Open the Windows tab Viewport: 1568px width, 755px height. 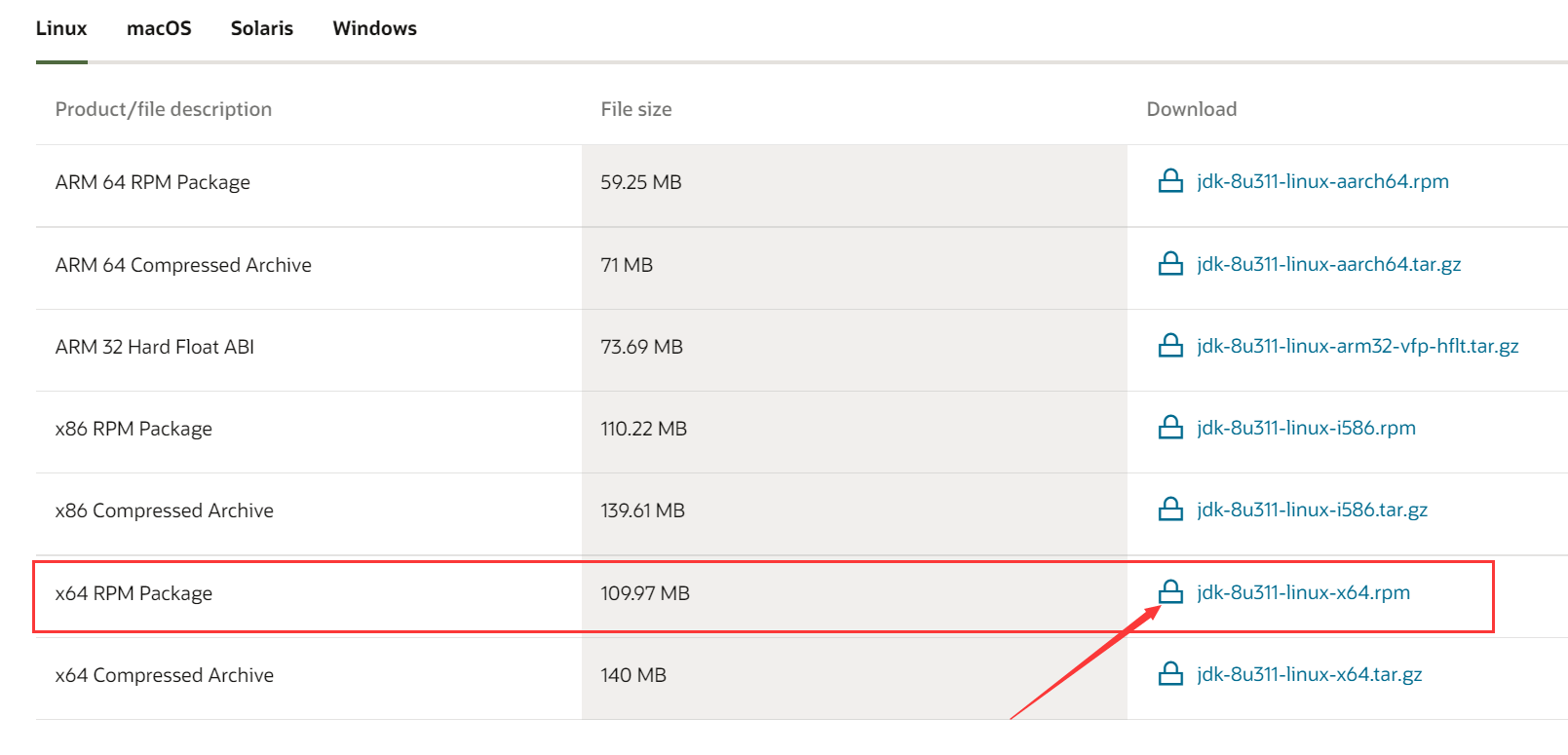tap(375, 28)
